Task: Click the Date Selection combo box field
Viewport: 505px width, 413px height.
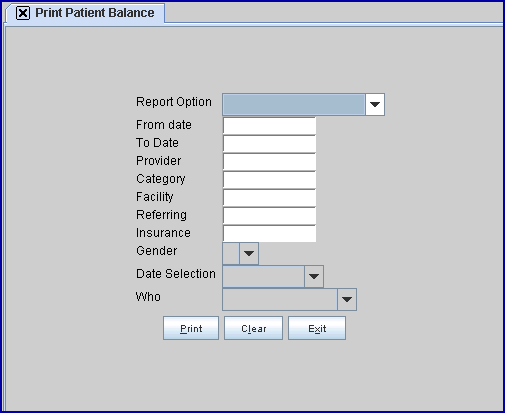Action: pyautogui.click(x=263, y=277)
